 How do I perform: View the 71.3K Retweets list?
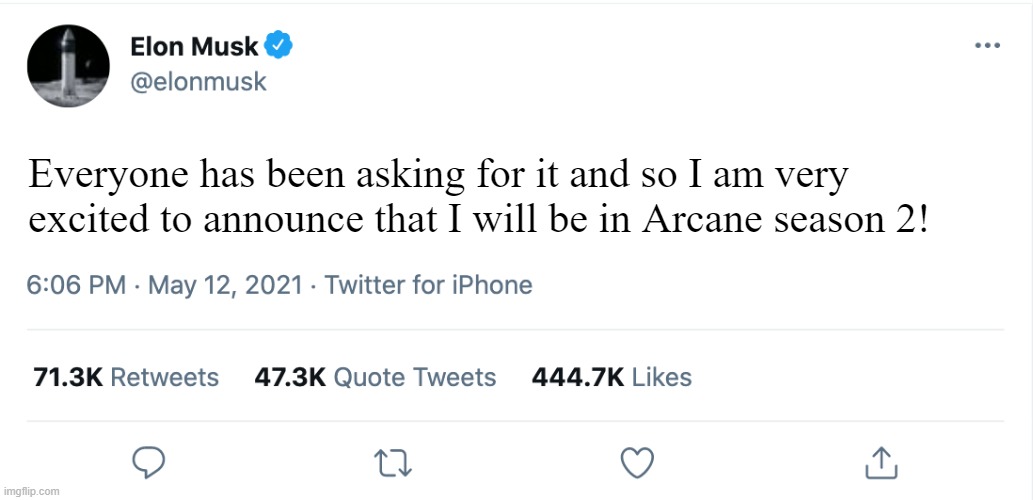[126, 377]
